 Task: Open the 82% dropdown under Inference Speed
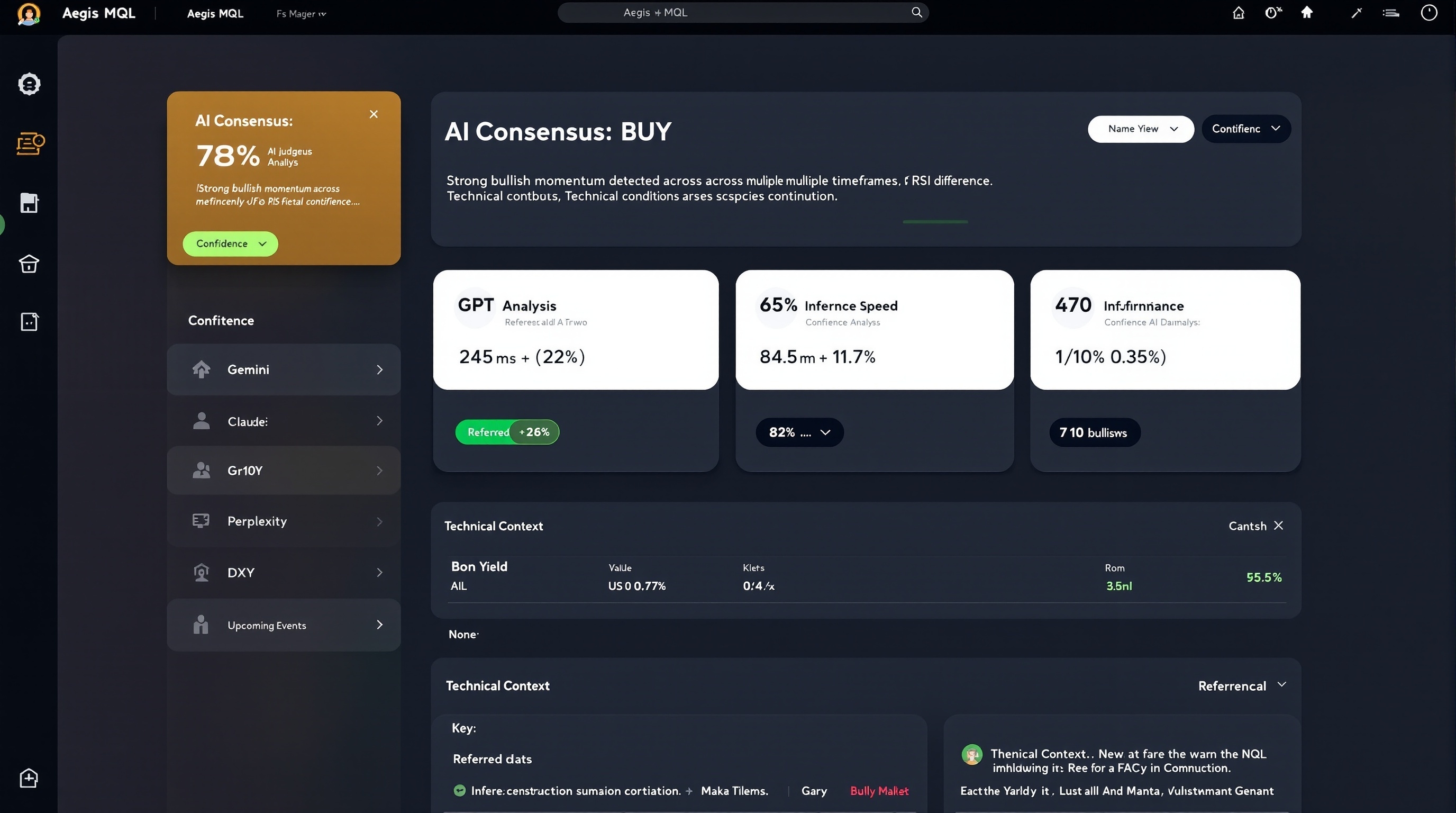[799, 432]
